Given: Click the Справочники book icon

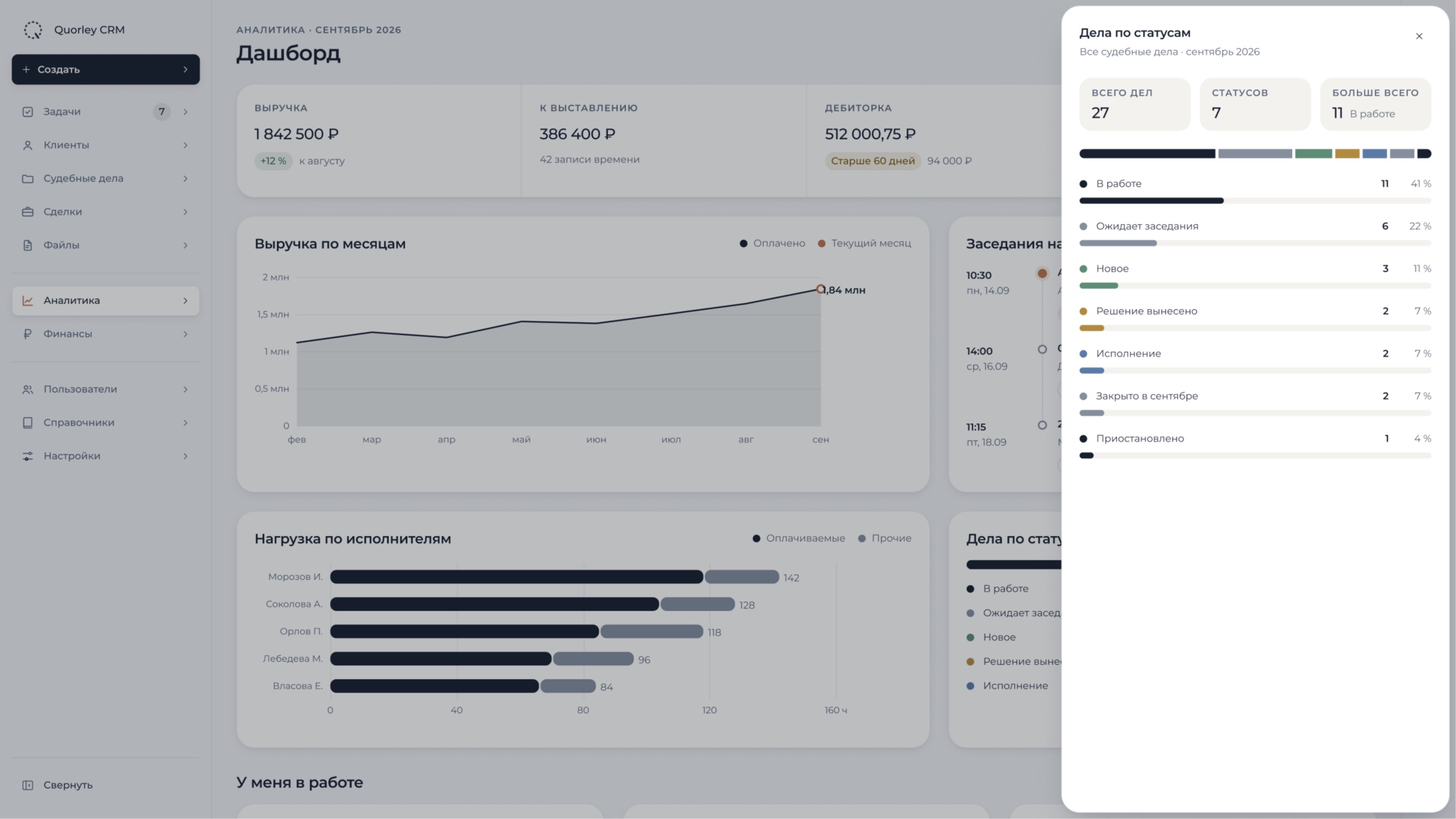Looking at the screenshot, I should [28, 423].
